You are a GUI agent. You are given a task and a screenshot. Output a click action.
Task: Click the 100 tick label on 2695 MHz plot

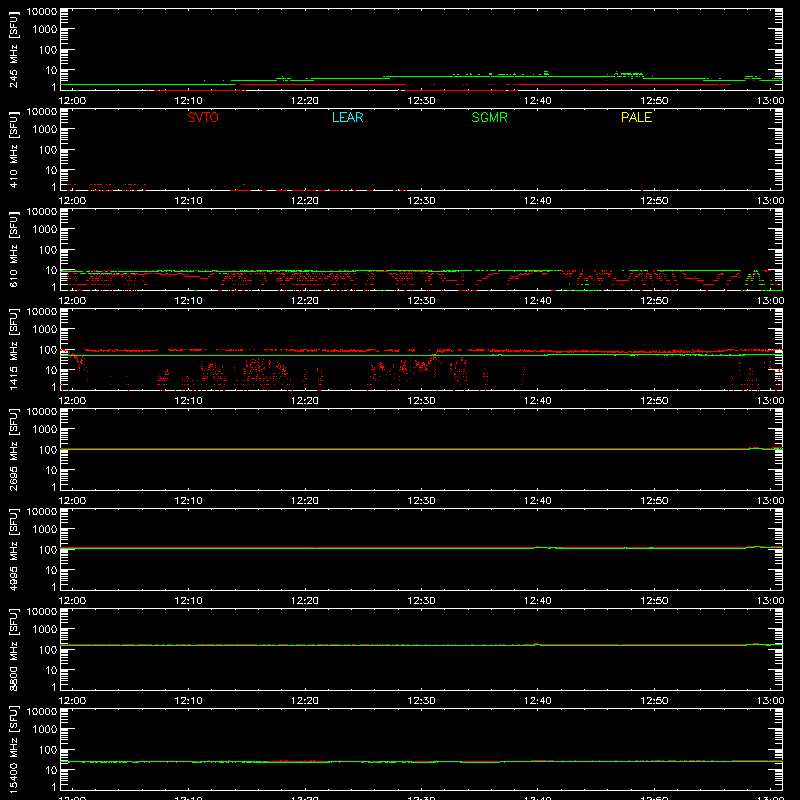coord(48,449)
